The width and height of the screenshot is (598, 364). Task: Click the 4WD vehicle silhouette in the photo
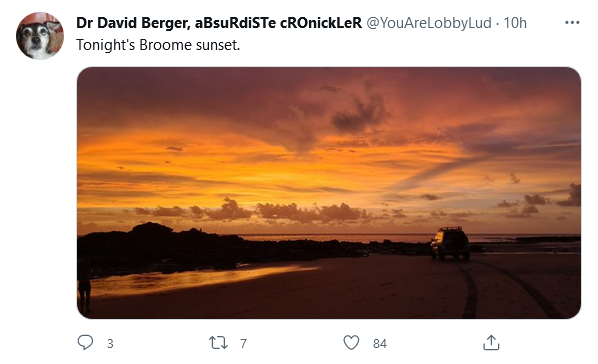pyautogui.click(x=450, y=243)
